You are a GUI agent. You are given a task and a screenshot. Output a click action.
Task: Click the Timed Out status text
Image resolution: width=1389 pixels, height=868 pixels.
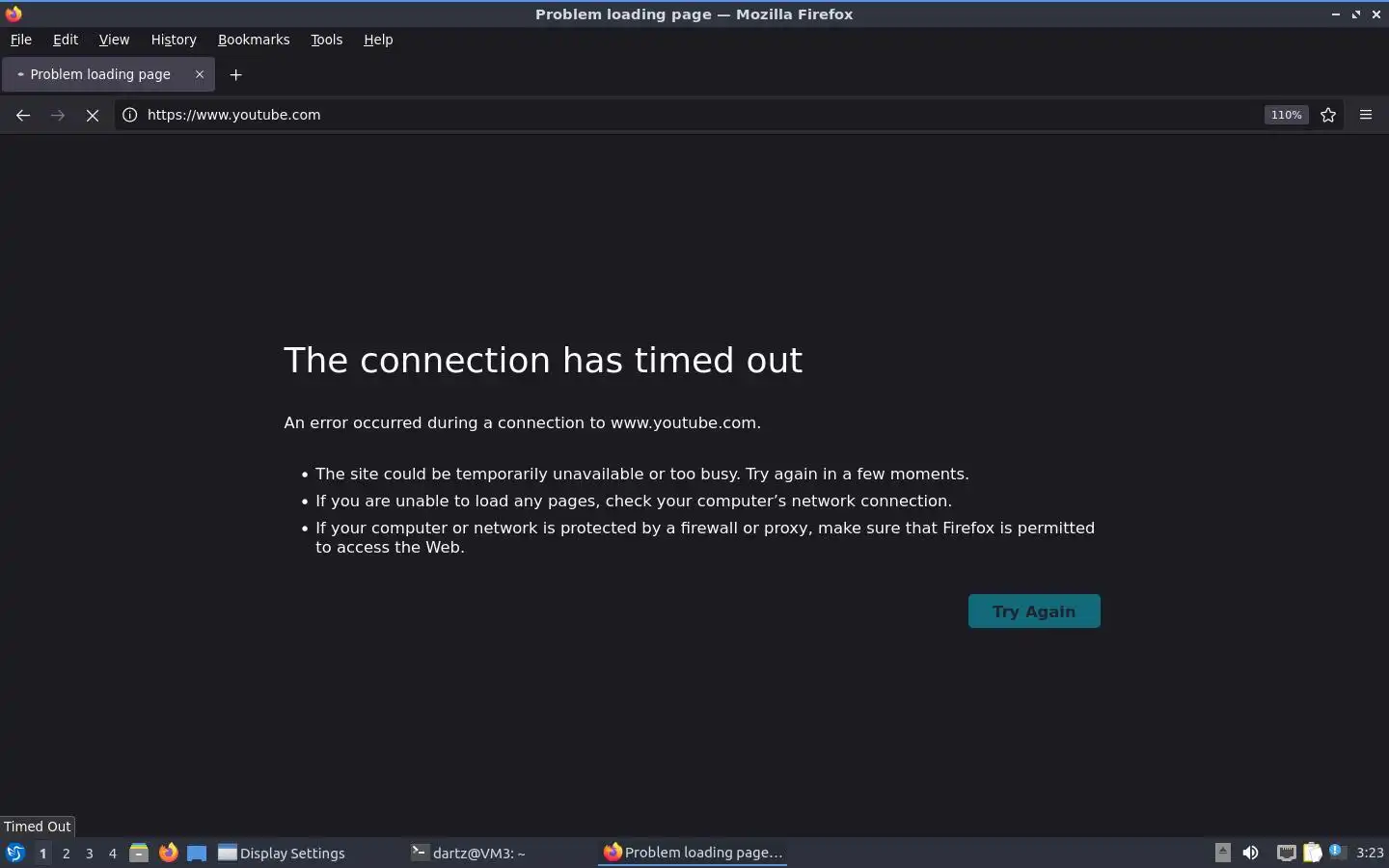(x=38, y=827)
